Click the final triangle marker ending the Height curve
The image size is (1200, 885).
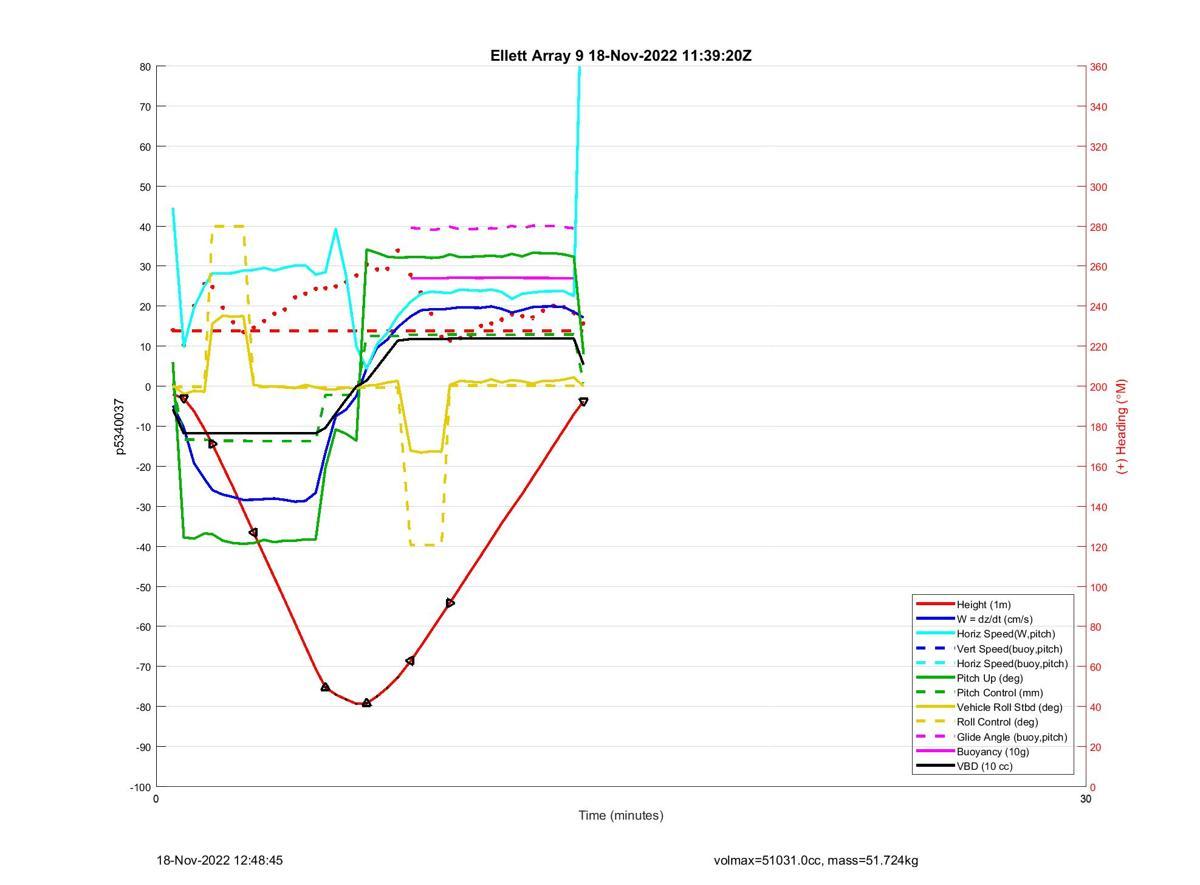(x=583, y=402)
